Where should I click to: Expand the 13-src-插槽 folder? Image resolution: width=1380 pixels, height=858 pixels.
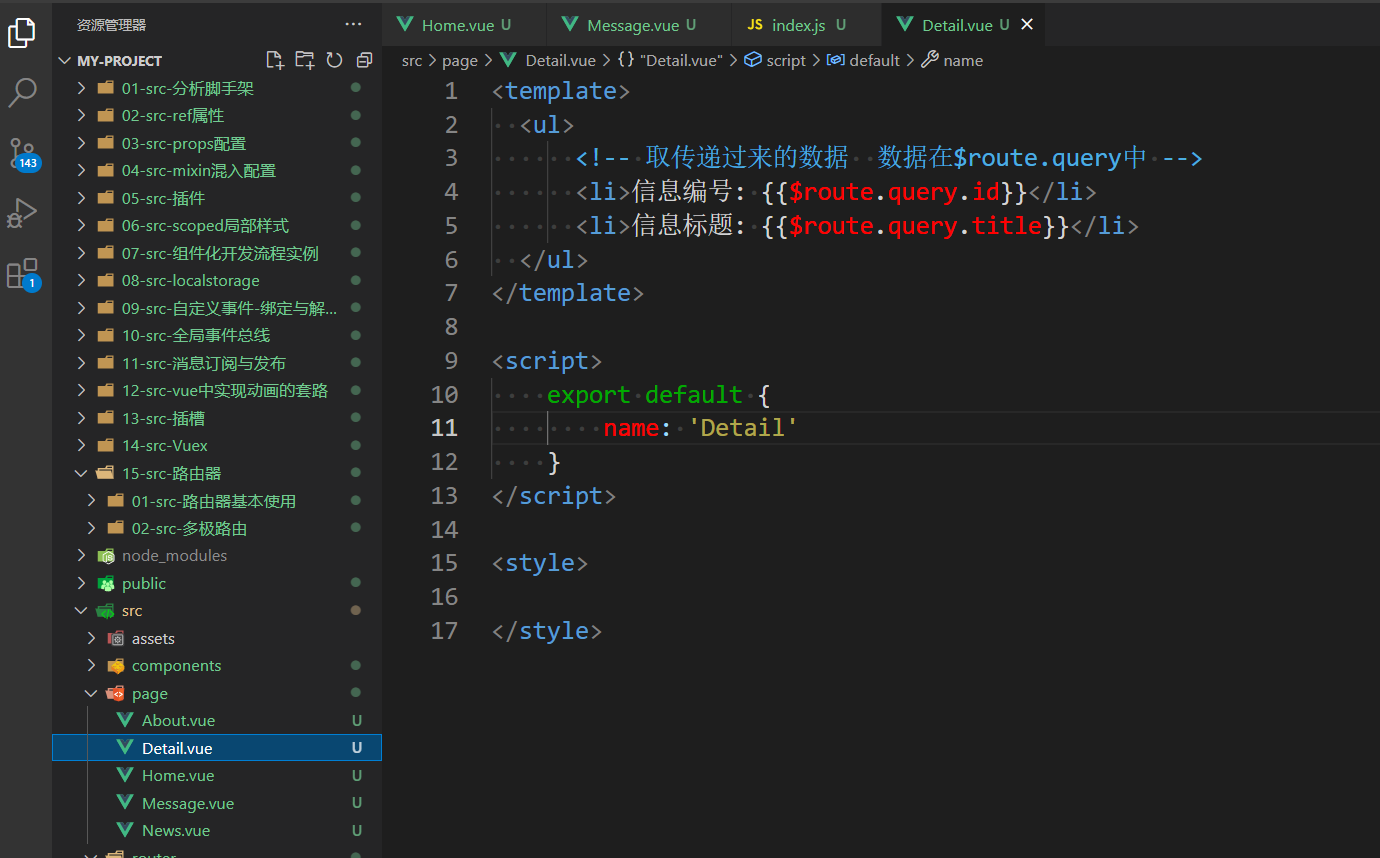coord(217,418)
